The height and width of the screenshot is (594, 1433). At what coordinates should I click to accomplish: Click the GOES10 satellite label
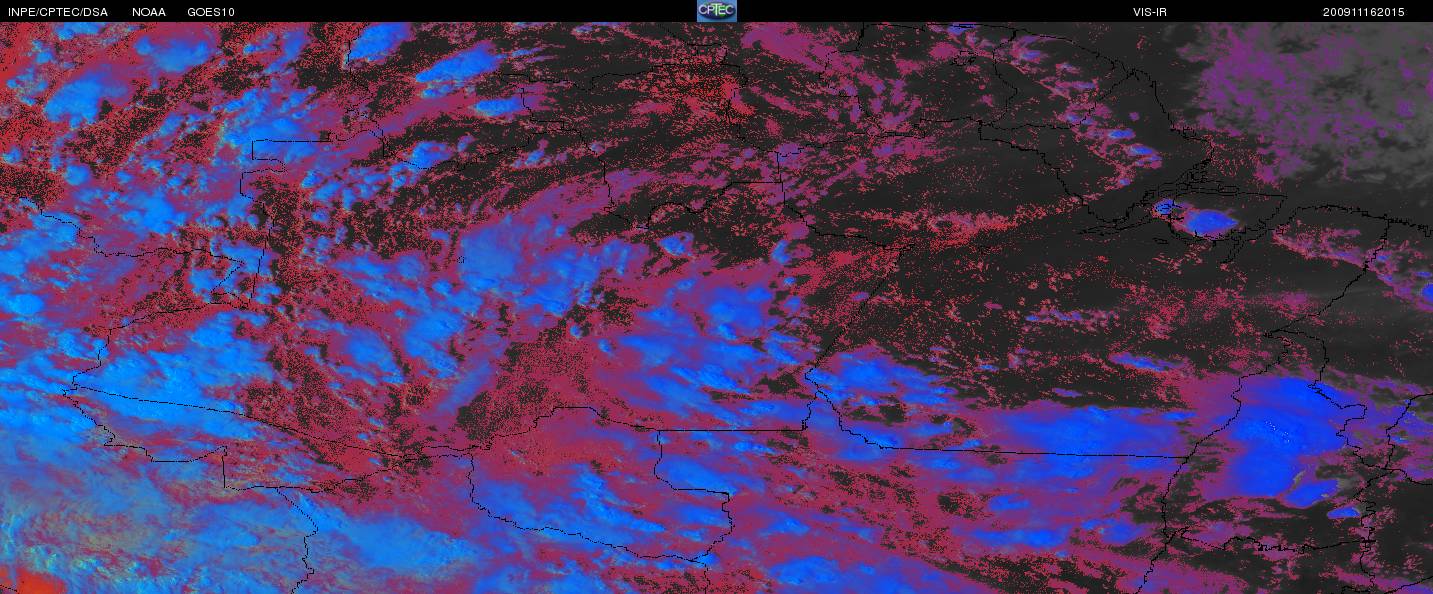pyautogui.click(x=211, y=12)
